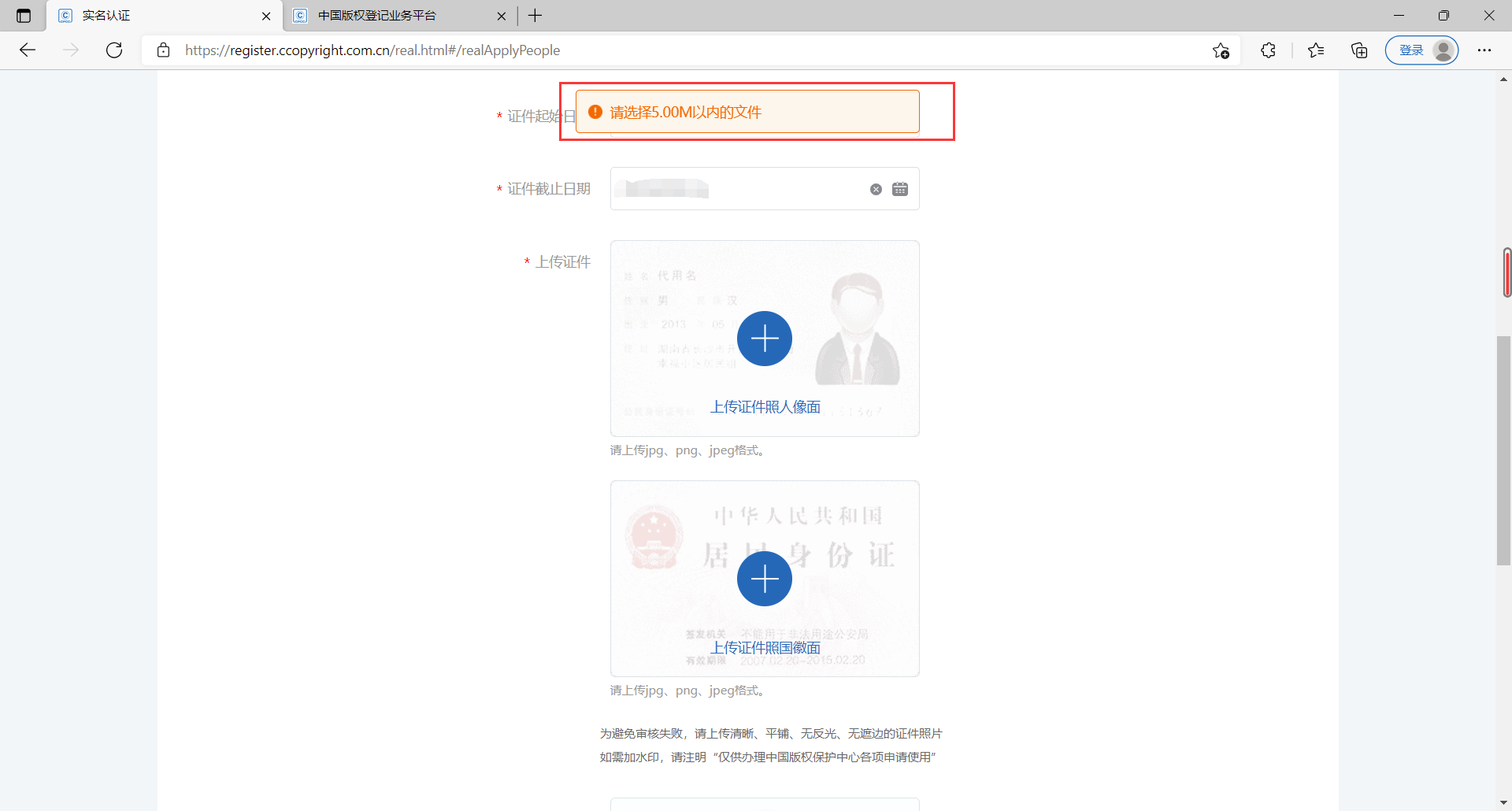Open the Collections icon

click(x=1359, y=50)
